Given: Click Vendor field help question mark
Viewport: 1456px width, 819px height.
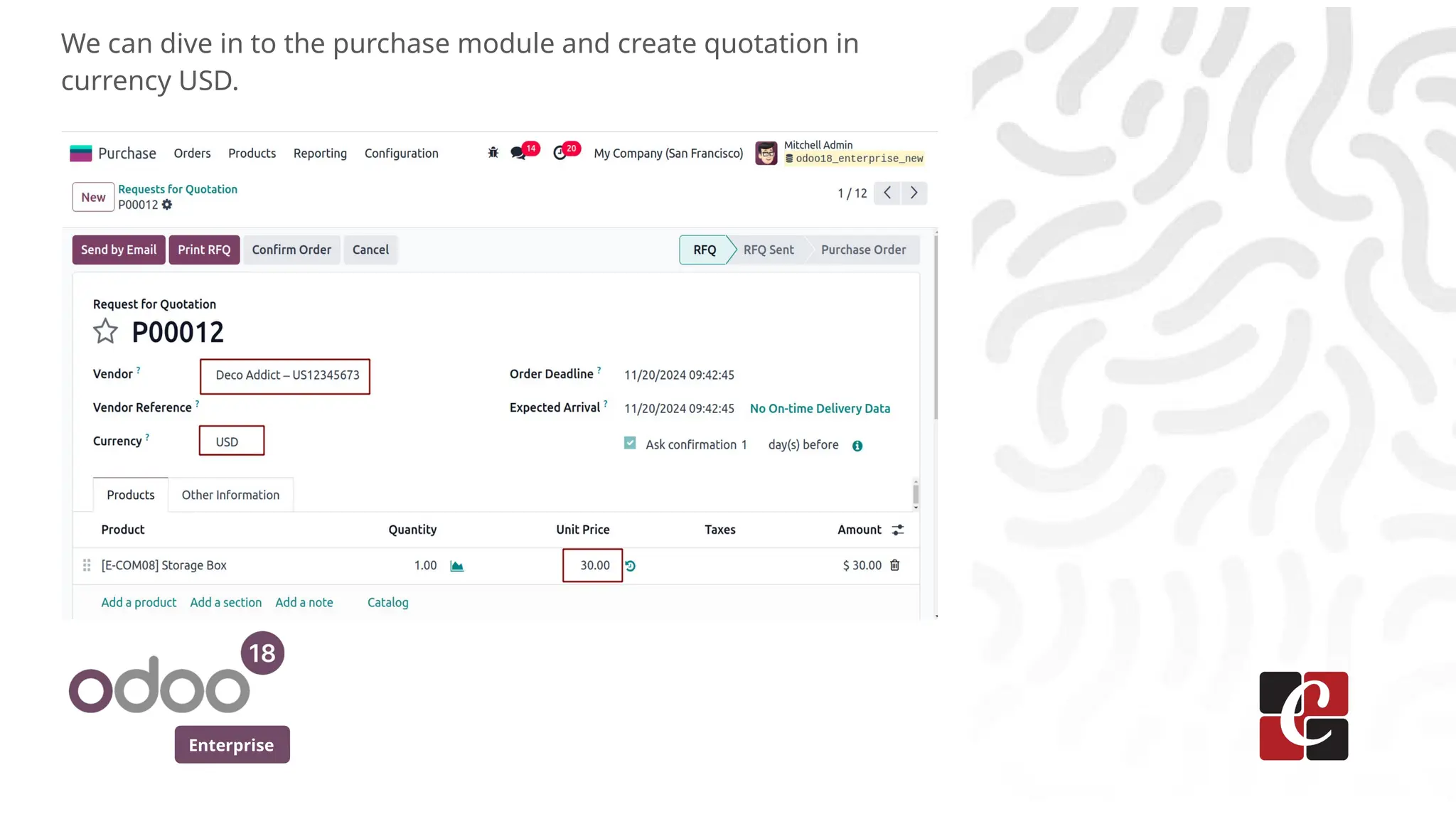Looking at the screenshot, I should (139, 370).
